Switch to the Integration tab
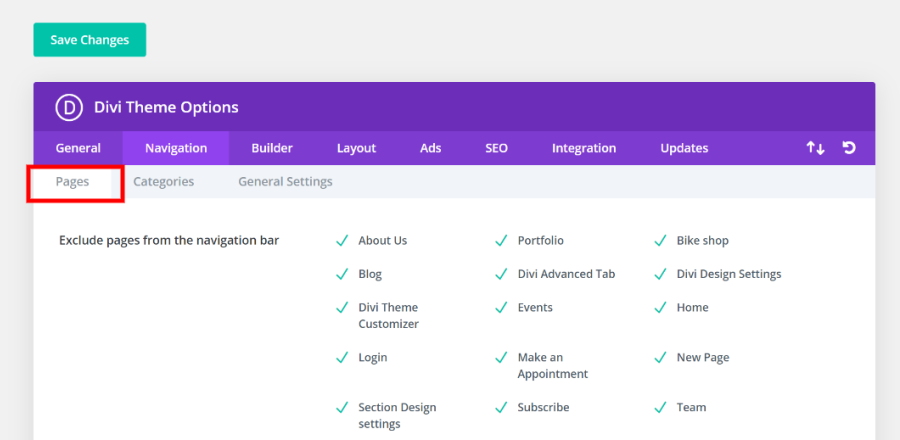This screenshot has width=900, height=440. [x=584, y=148]
